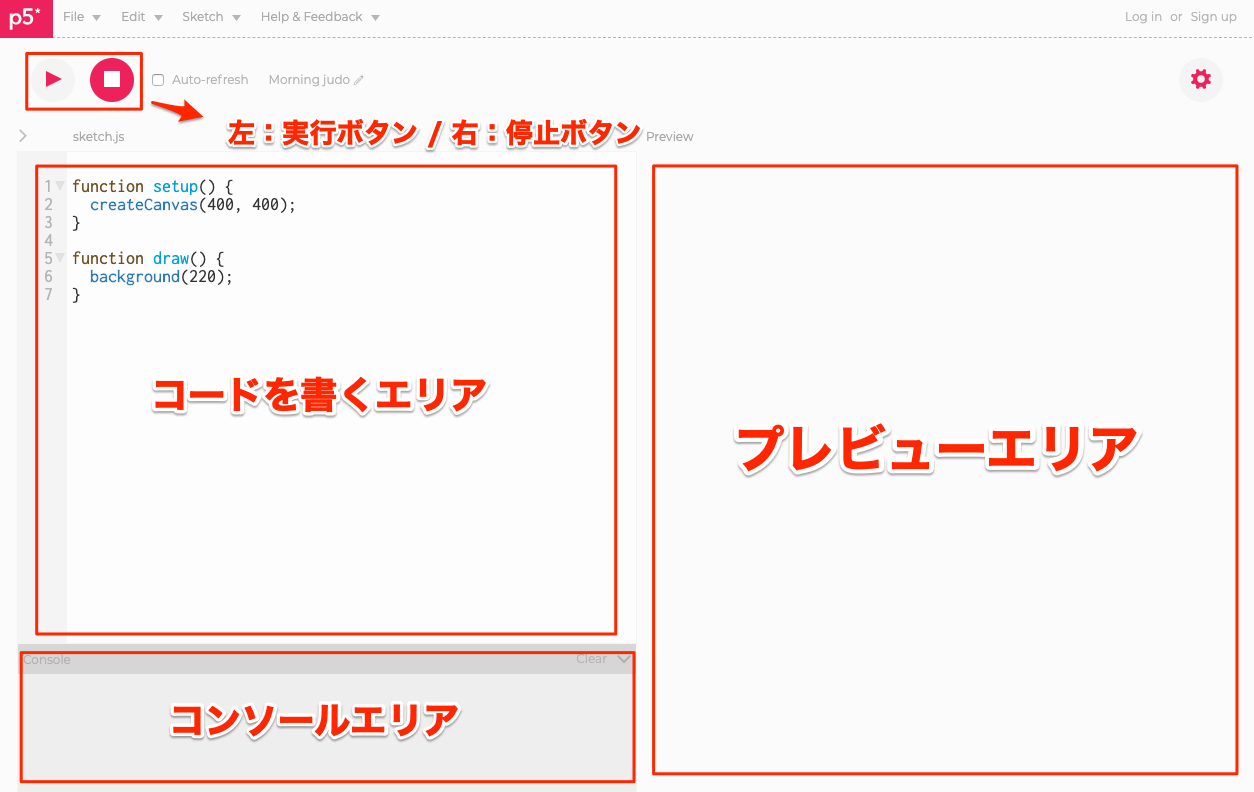Expand the file sidebar chevron
This screenshot has width=1254, height=792.
coord(23,136)
